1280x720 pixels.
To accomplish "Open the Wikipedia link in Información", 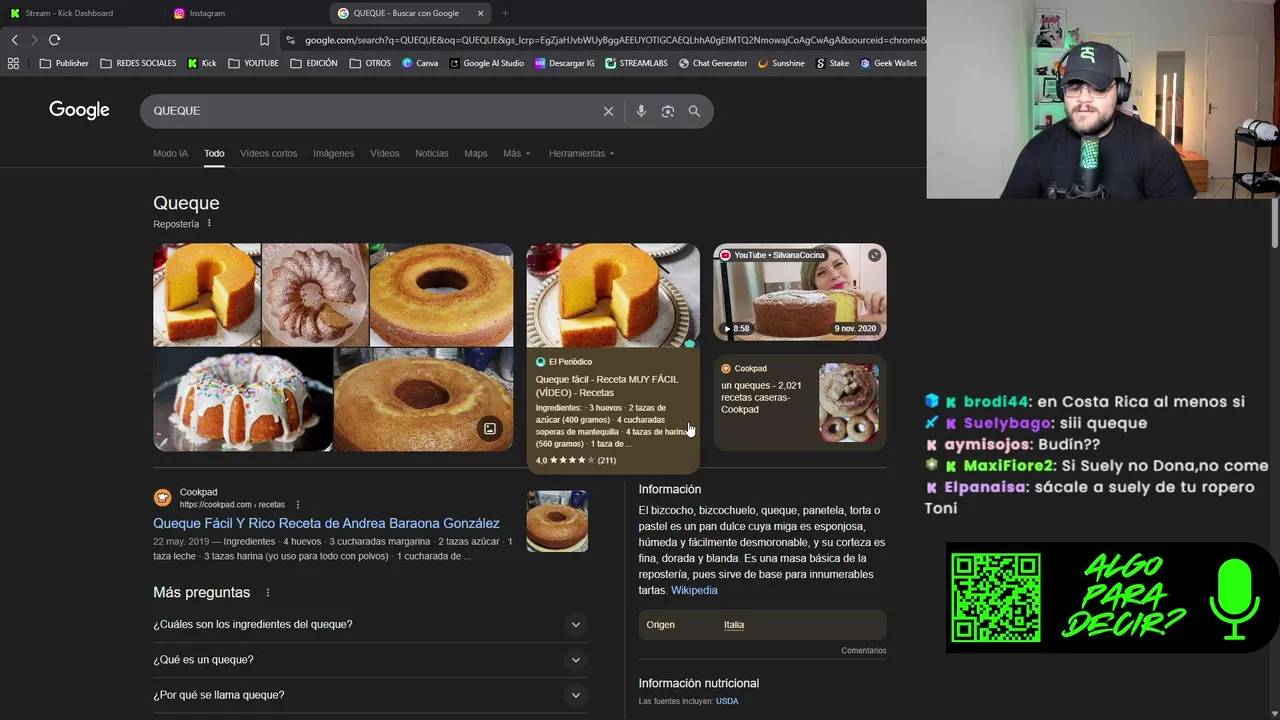I will click(x=694, y=590).
